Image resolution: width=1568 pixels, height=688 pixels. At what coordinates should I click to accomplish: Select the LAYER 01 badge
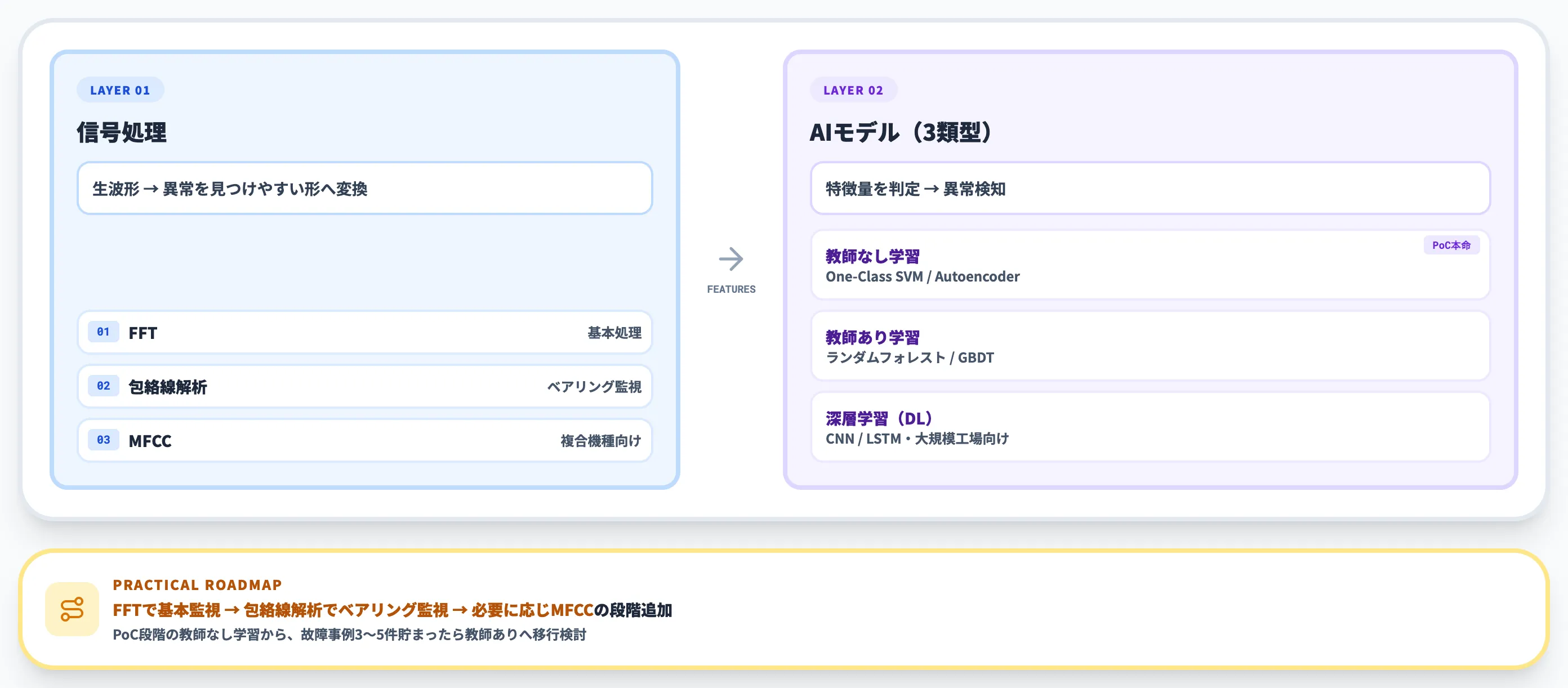pyautogui.click(x=120, y=90)
